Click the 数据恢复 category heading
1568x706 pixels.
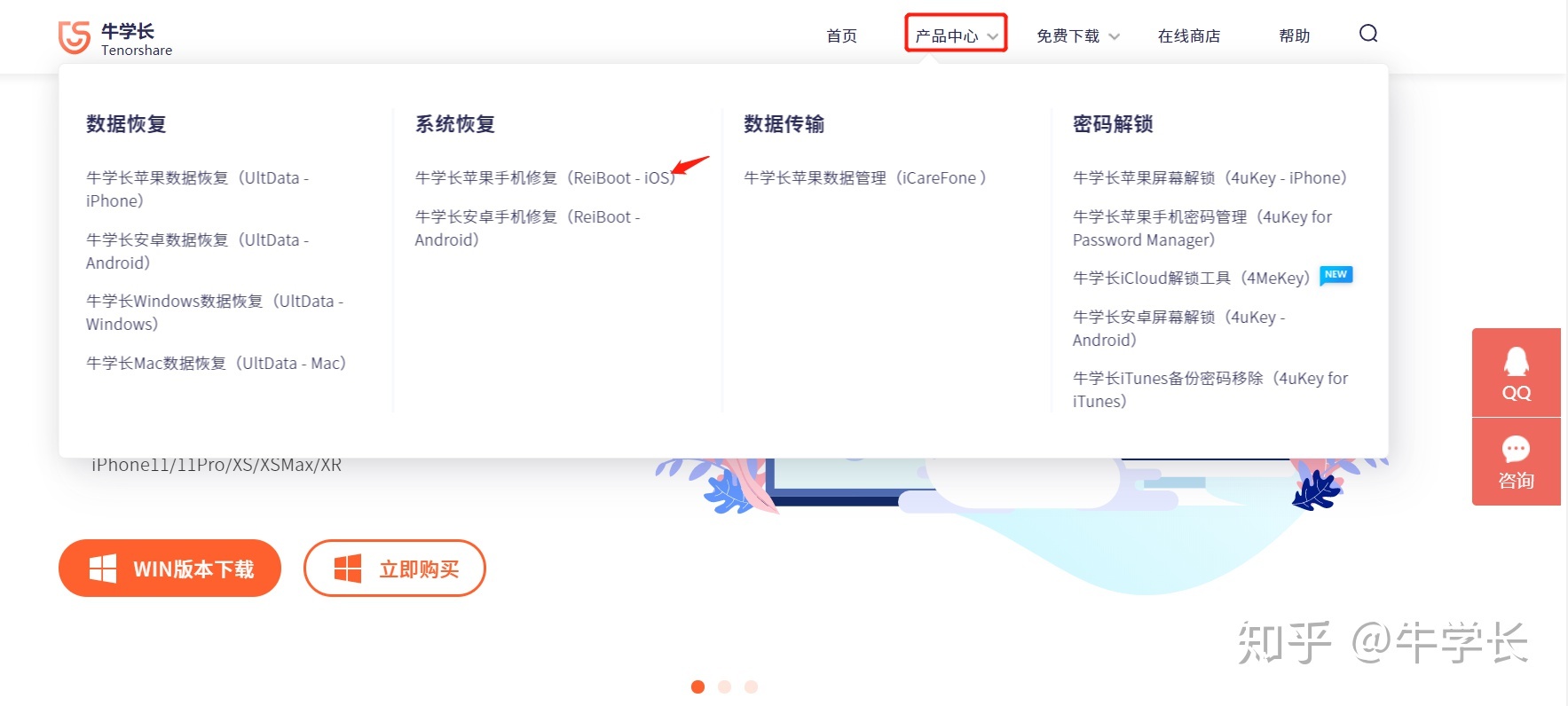point(126,124)
